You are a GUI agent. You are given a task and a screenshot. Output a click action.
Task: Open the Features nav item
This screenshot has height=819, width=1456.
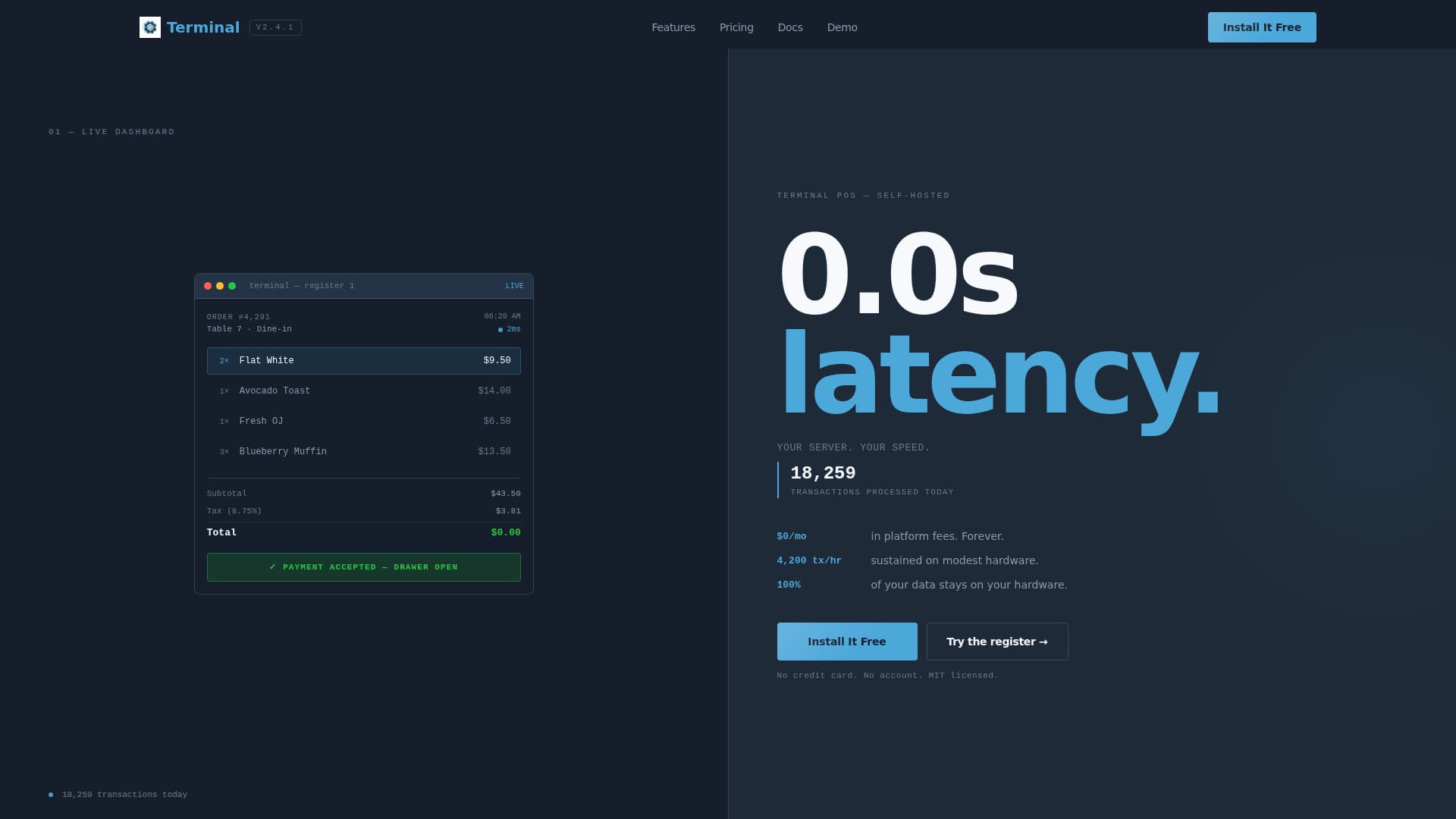click(673, 27)
